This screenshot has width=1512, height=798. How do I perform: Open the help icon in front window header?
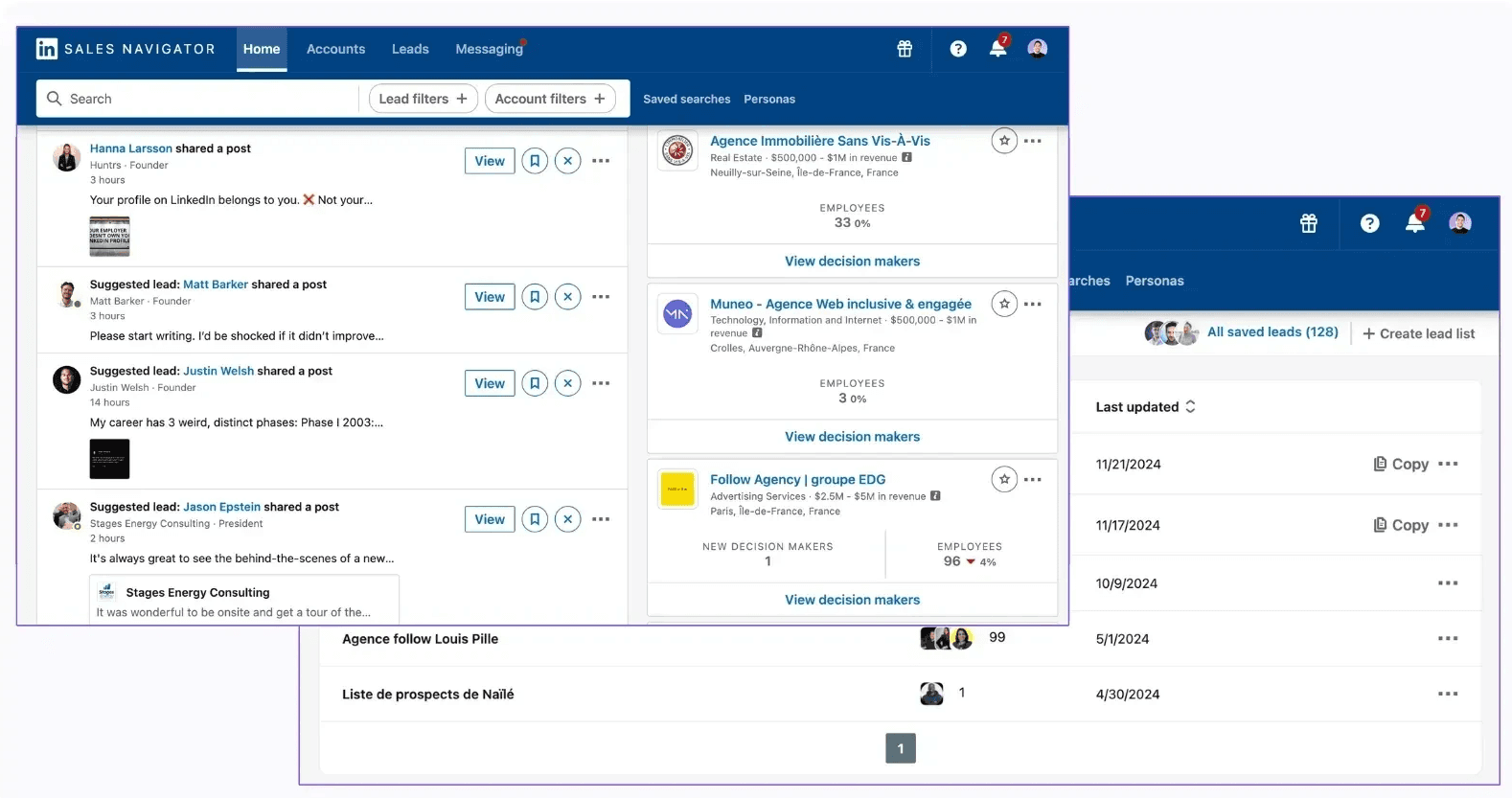point(958,49)
